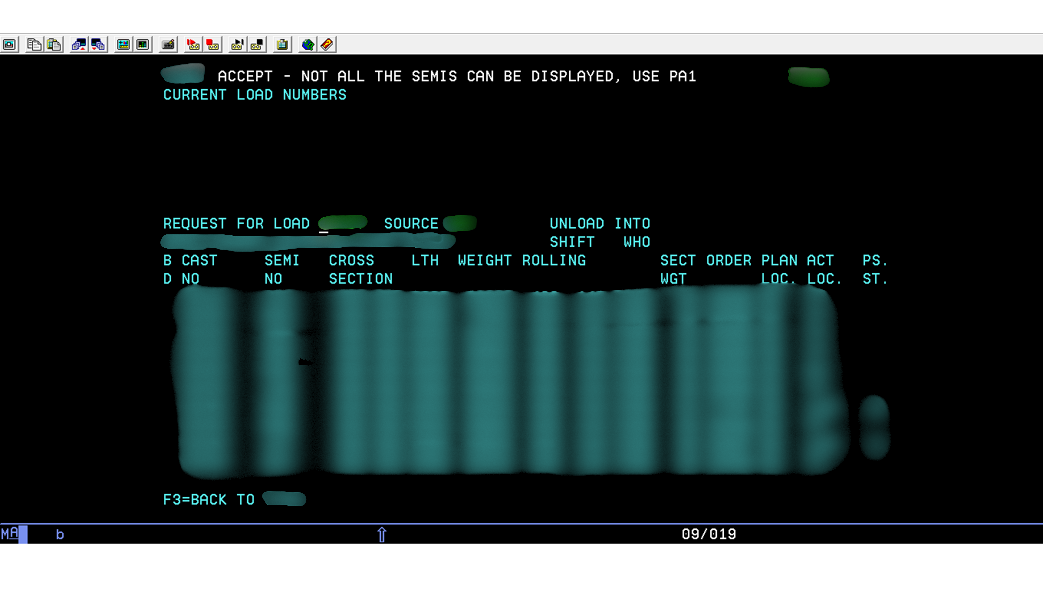Start recording a macro with red-triangle icon
This screenshot has width=1043, height=589.
(x=194, y=45)
